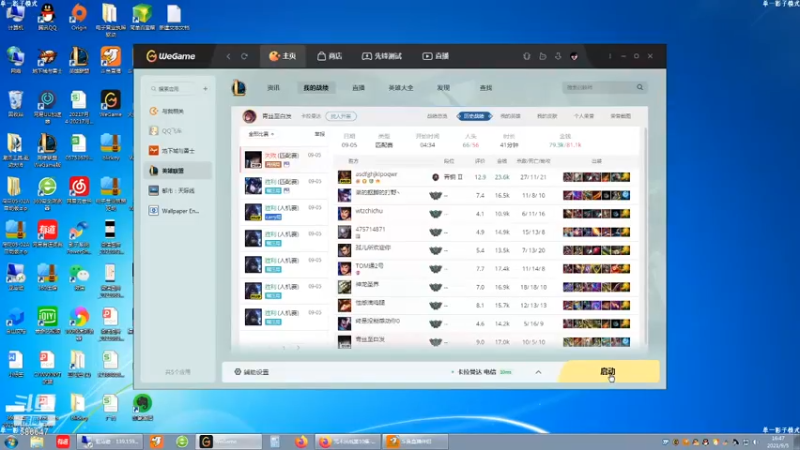Open the 商店 store tab
Viewport: 800px width, 450px height.
coord(330,56)
